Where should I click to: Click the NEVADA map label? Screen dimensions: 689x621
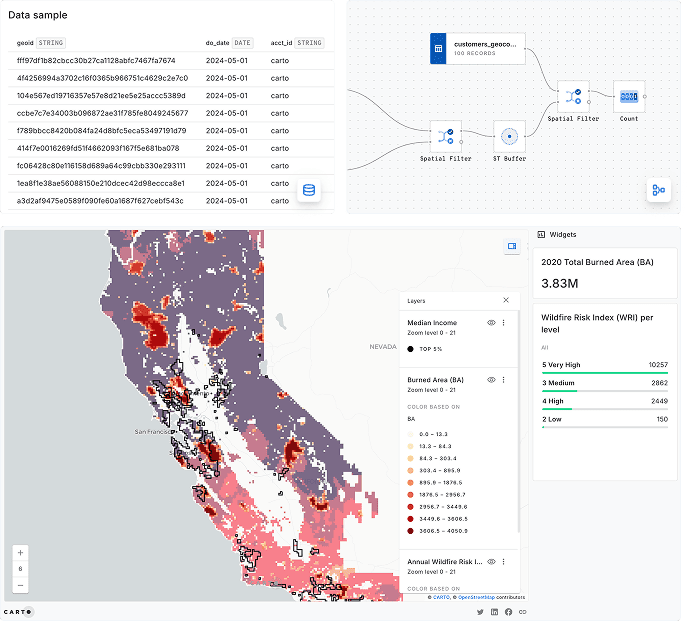tap(383, 347)
